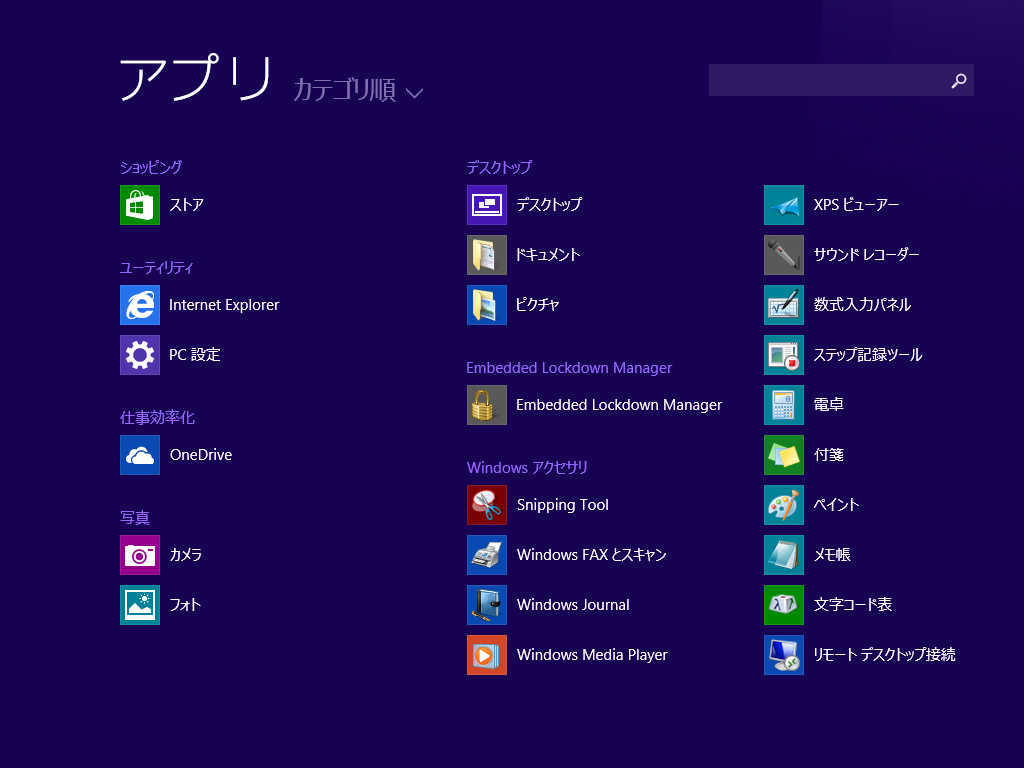Open the カテゴリ順 sort dropdown

pos(358,90)
